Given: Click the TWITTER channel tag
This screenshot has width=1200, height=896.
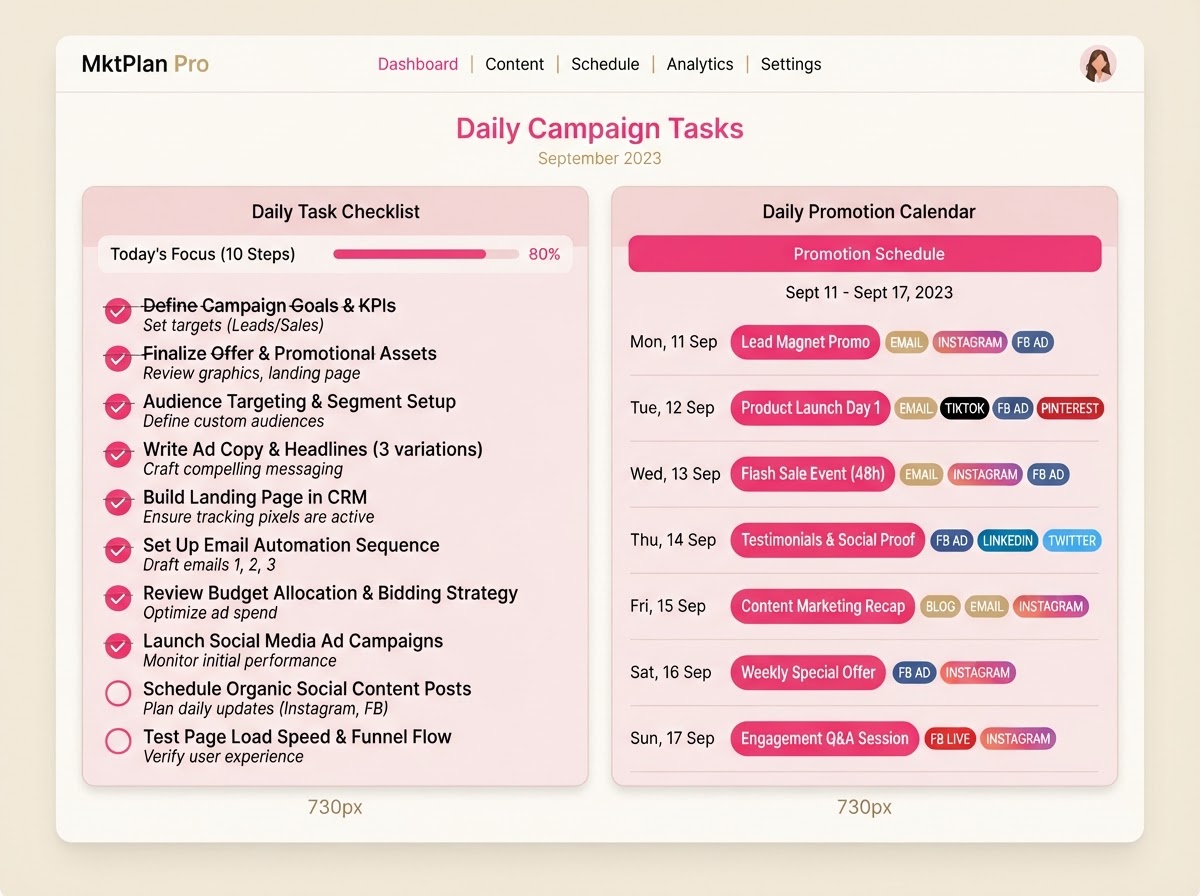Looking at the screenshot, I should (x=1072, y=541).
